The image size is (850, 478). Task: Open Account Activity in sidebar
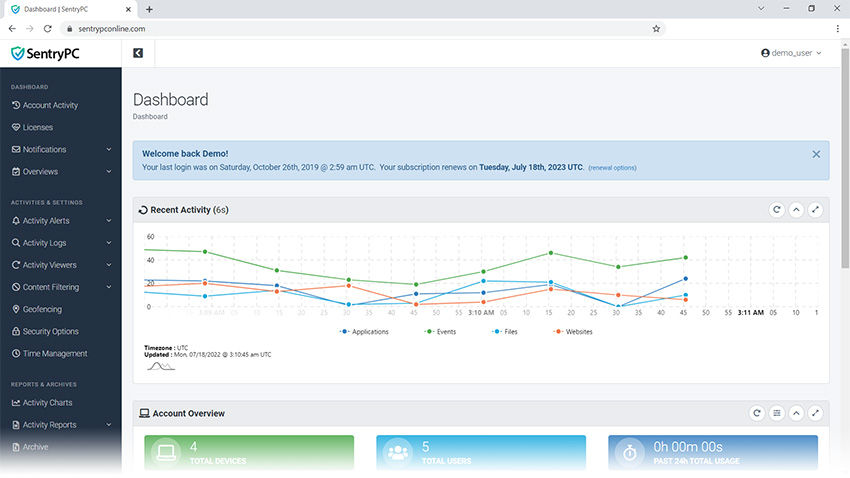[50, 106]
